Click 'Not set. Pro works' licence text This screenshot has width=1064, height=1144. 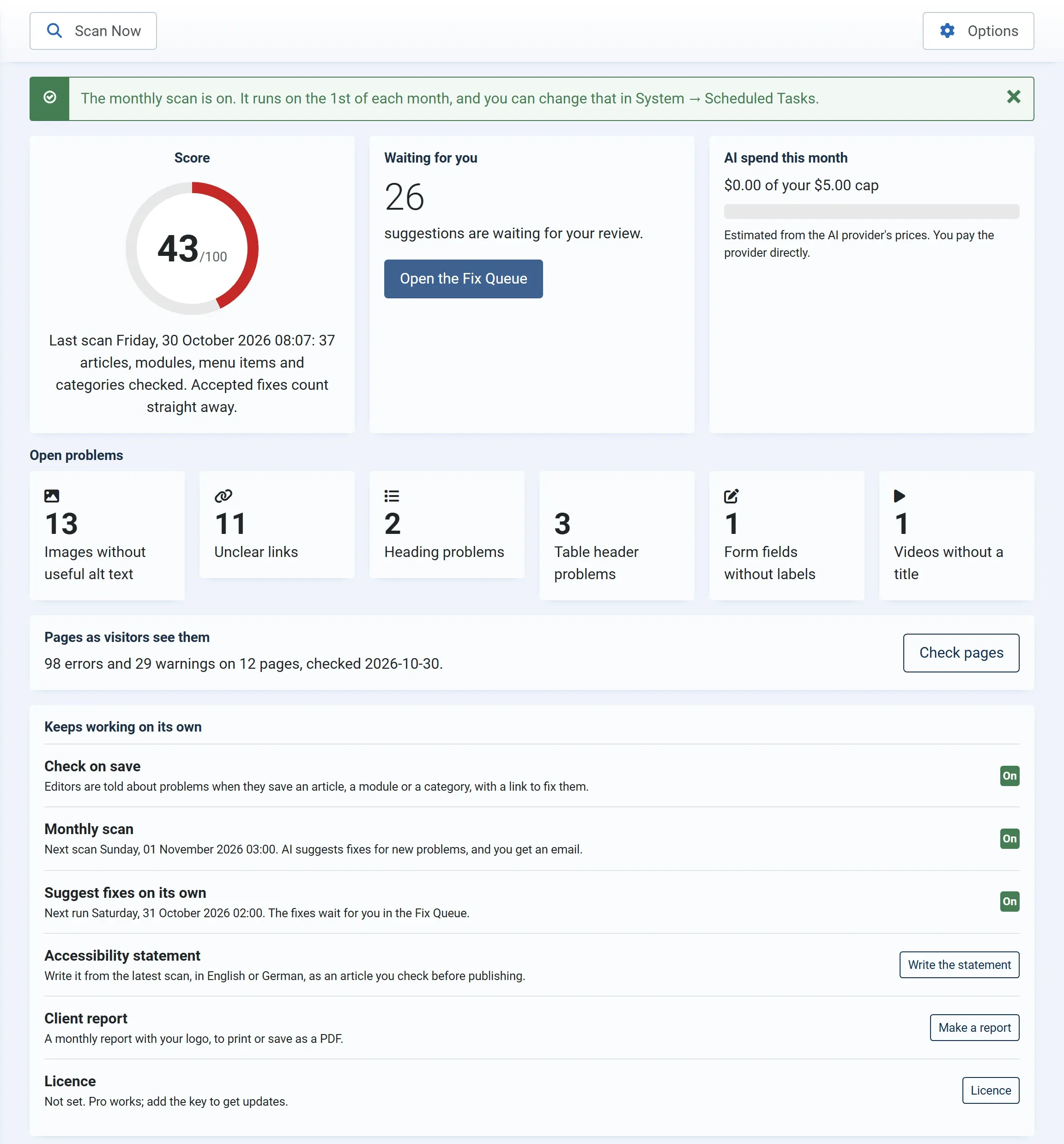[x=166, y=1102]
